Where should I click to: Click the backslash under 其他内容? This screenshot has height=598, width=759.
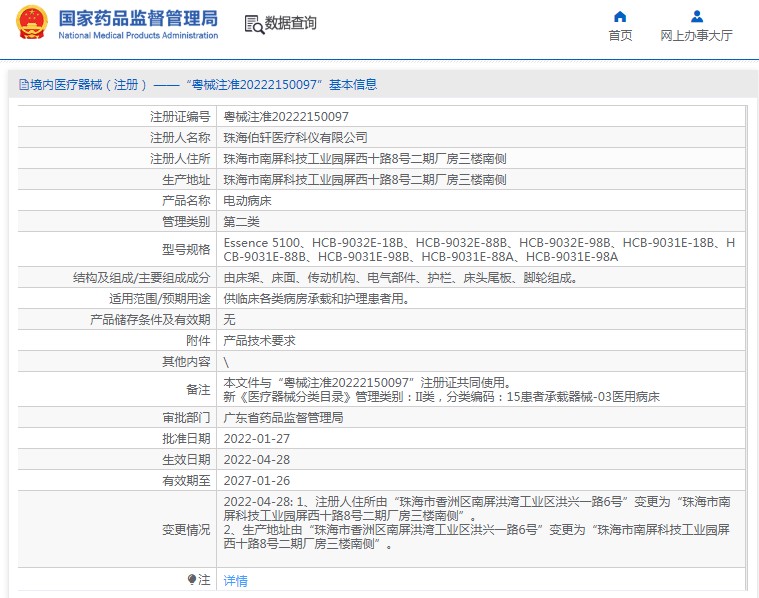(x=226, y=362)
